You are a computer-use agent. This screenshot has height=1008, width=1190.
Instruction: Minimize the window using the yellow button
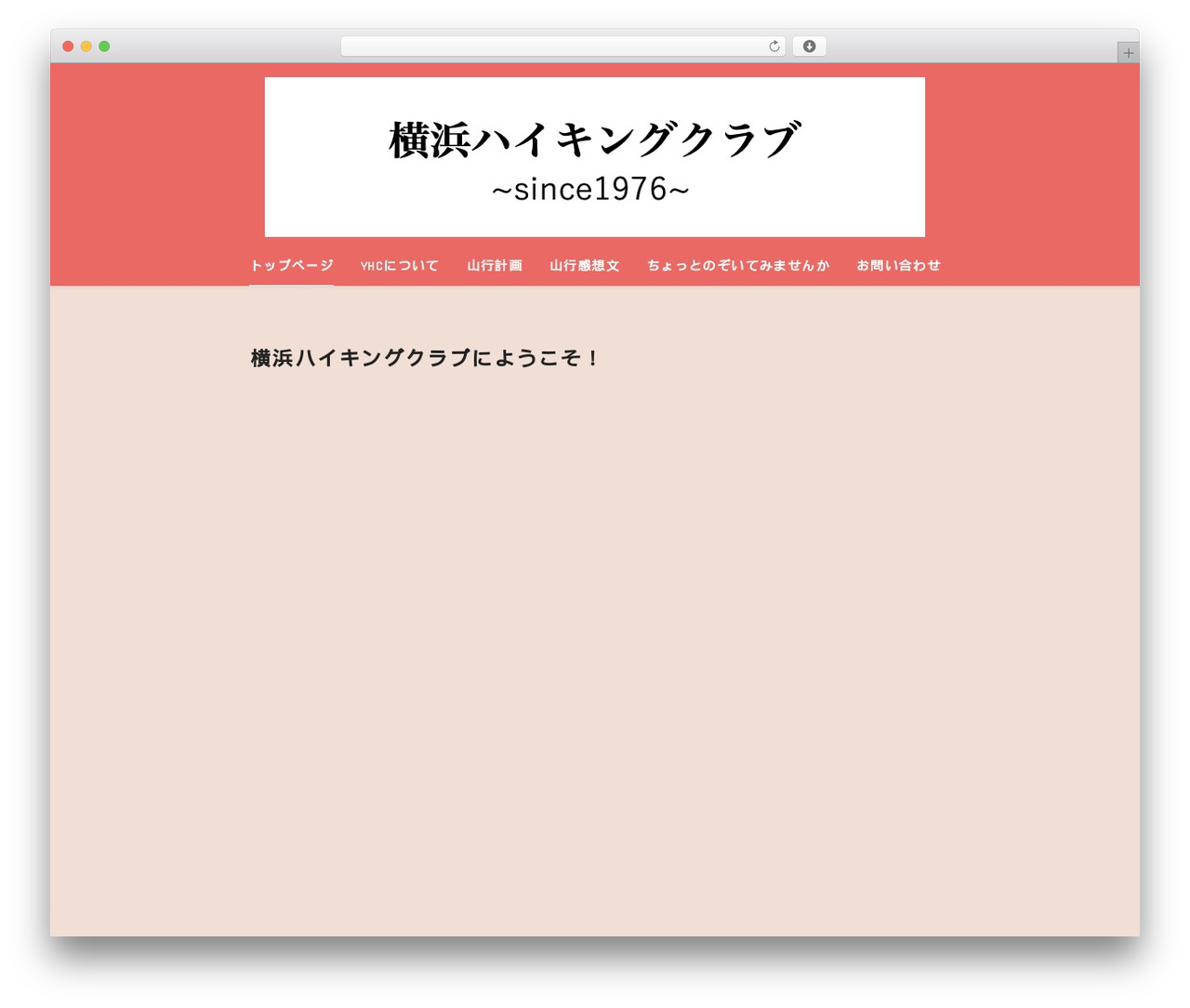(x=86, y=46)
